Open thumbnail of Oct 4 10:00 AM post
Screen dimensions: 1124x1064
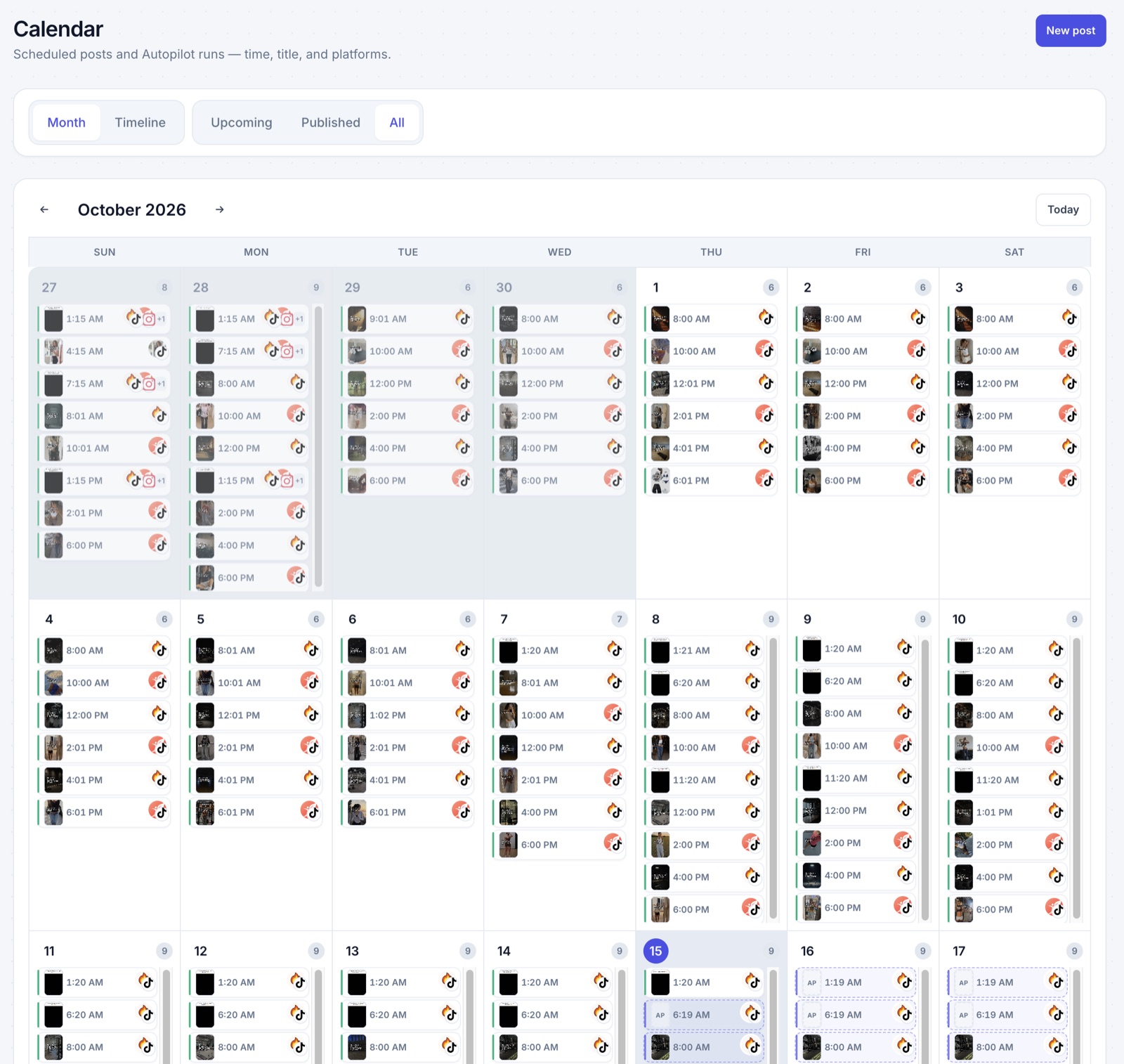[53, 683]
